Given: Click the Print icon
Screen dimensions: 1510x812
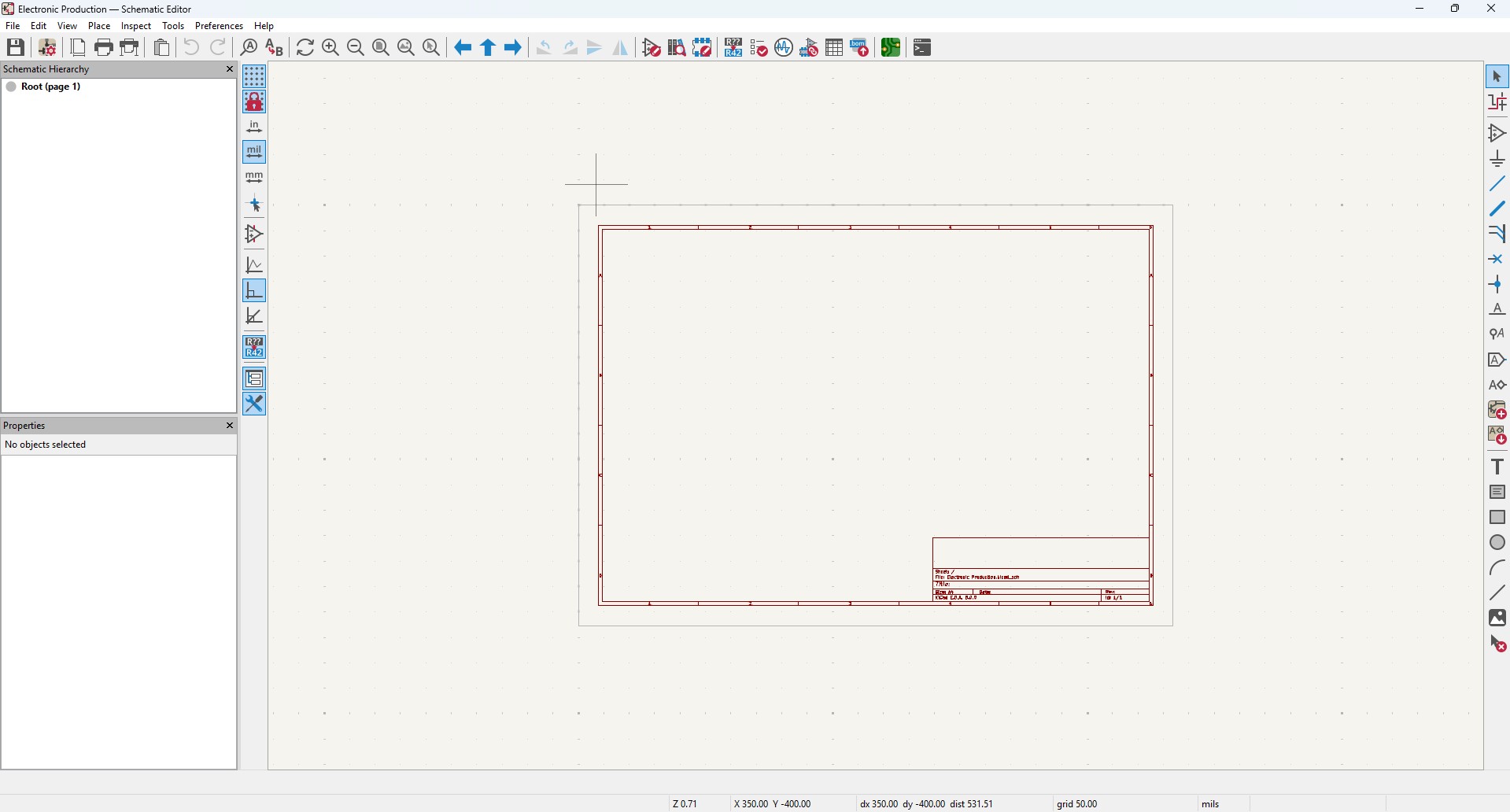Looking at the screenshot, I should pos(104,47).
